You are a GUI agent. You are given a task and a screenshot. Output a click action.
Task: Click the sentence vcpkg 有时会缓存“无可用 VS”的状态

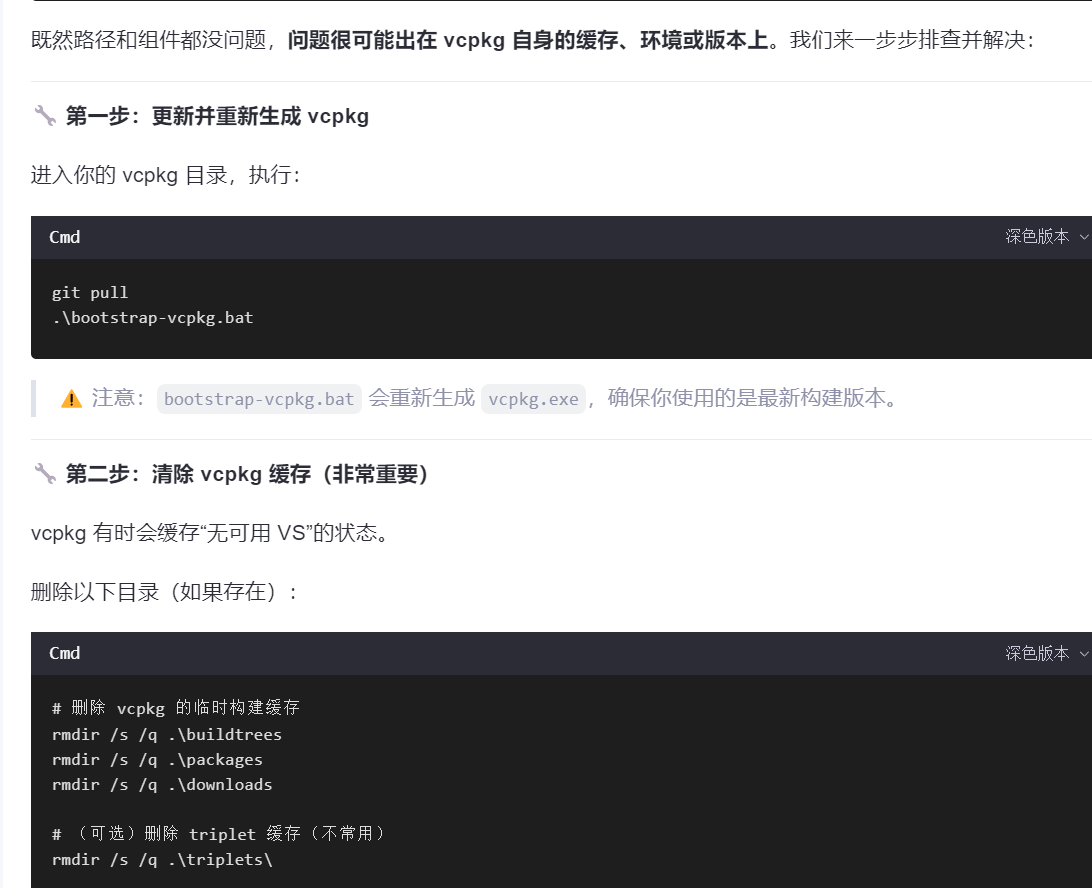pyautogui.click(x=211, y=533)
